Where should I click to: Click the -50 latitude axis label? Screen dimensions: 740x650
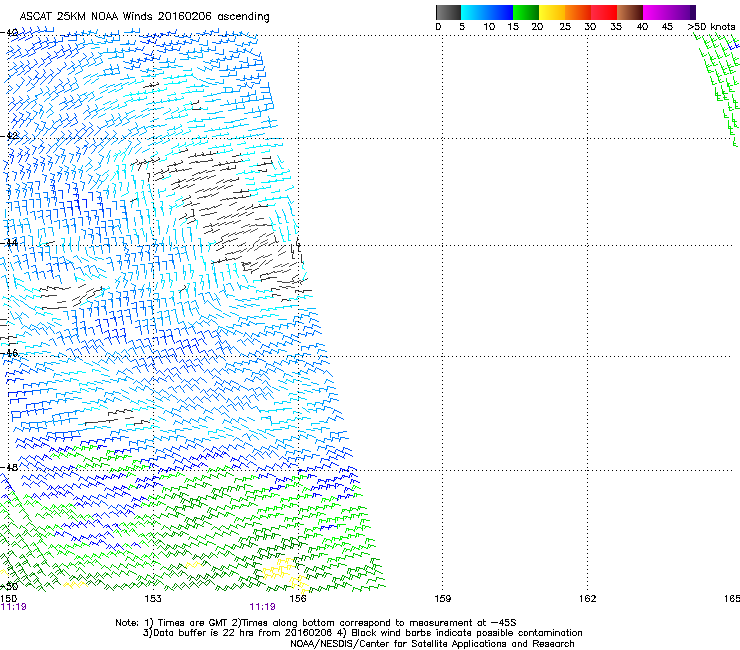pyautogui.click(x=9, y=587)
